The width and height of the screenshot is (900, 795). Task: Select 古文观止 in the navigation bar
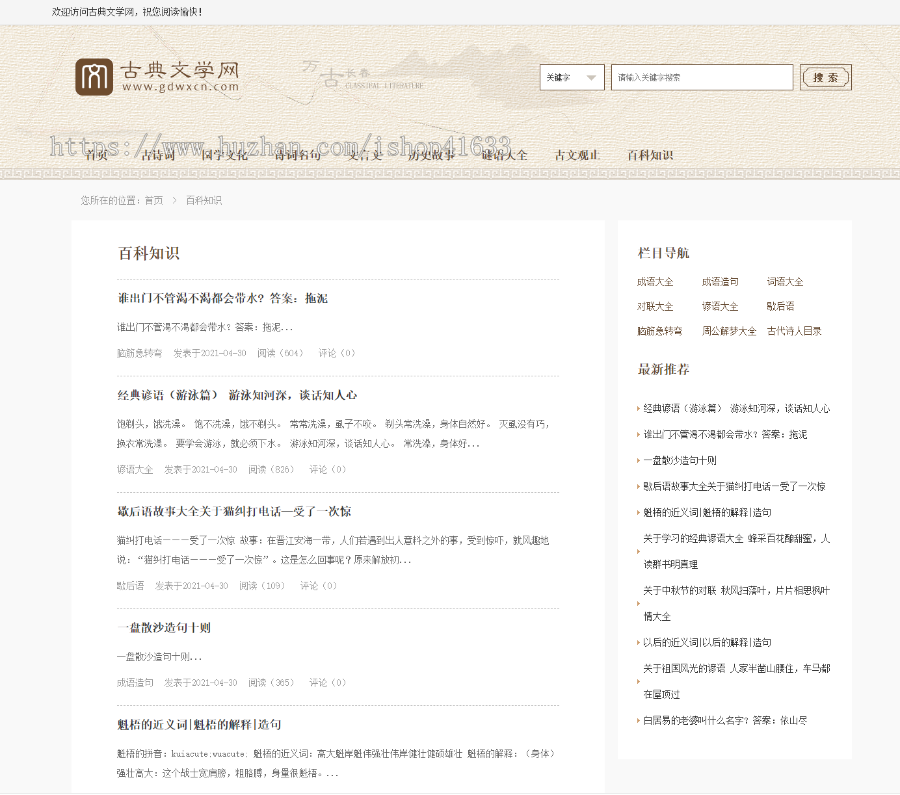pos(577,155)
